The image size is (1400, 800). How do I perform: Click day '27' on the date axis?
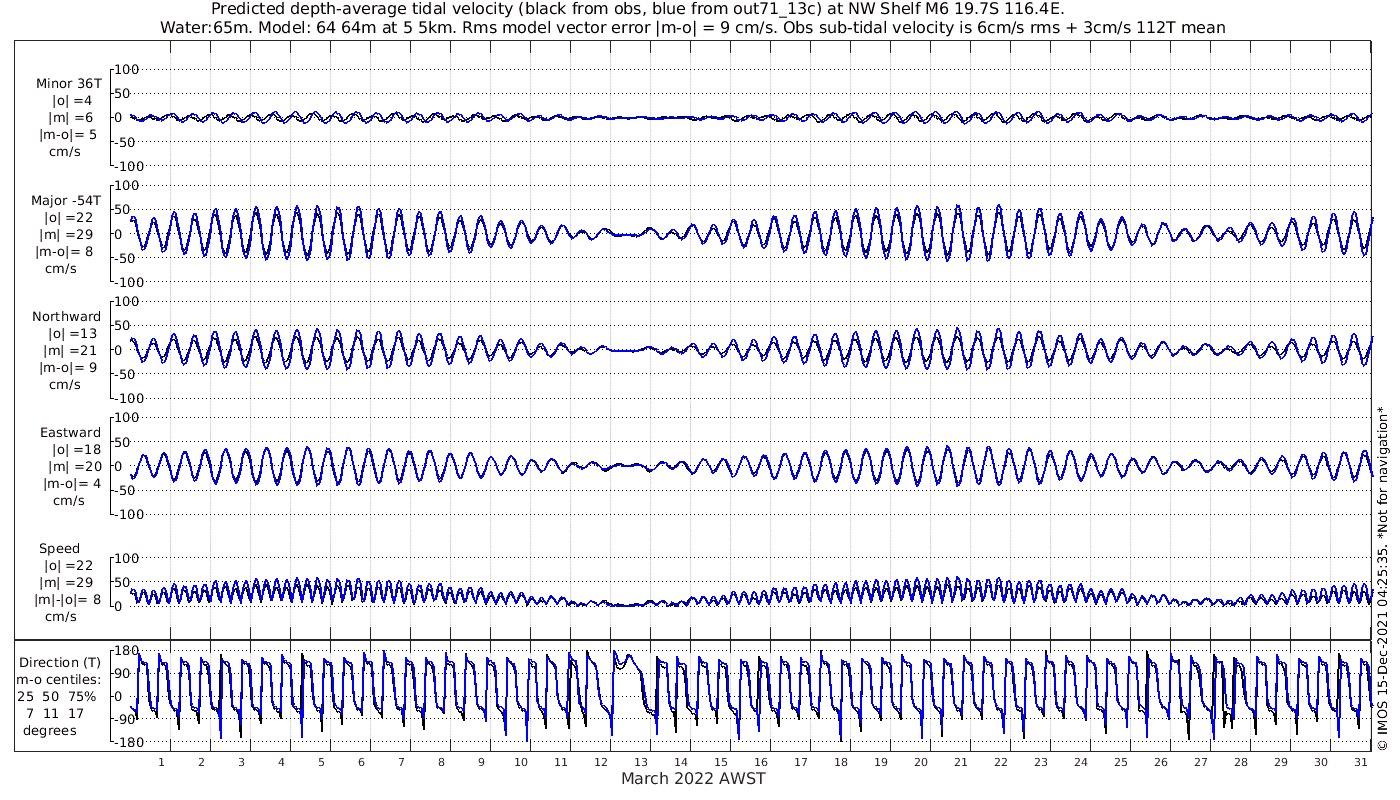1201,761
